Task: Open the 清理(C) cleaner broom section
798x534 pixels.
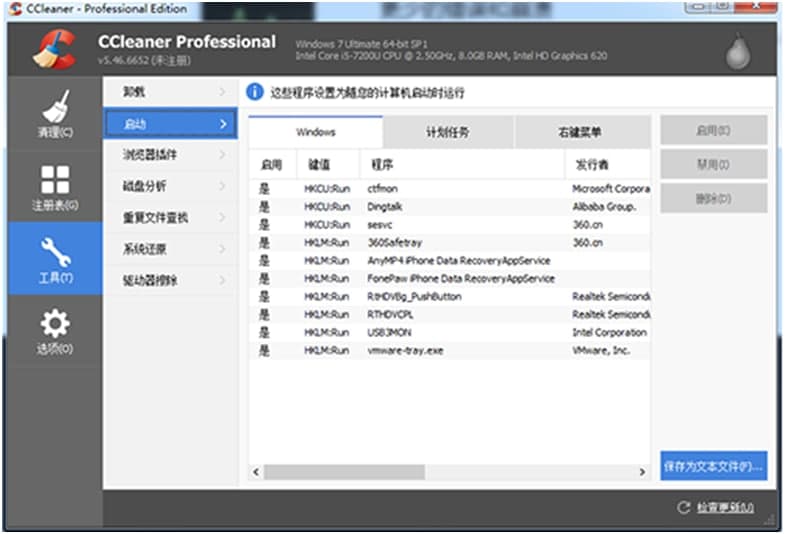Action: (55, 114)
